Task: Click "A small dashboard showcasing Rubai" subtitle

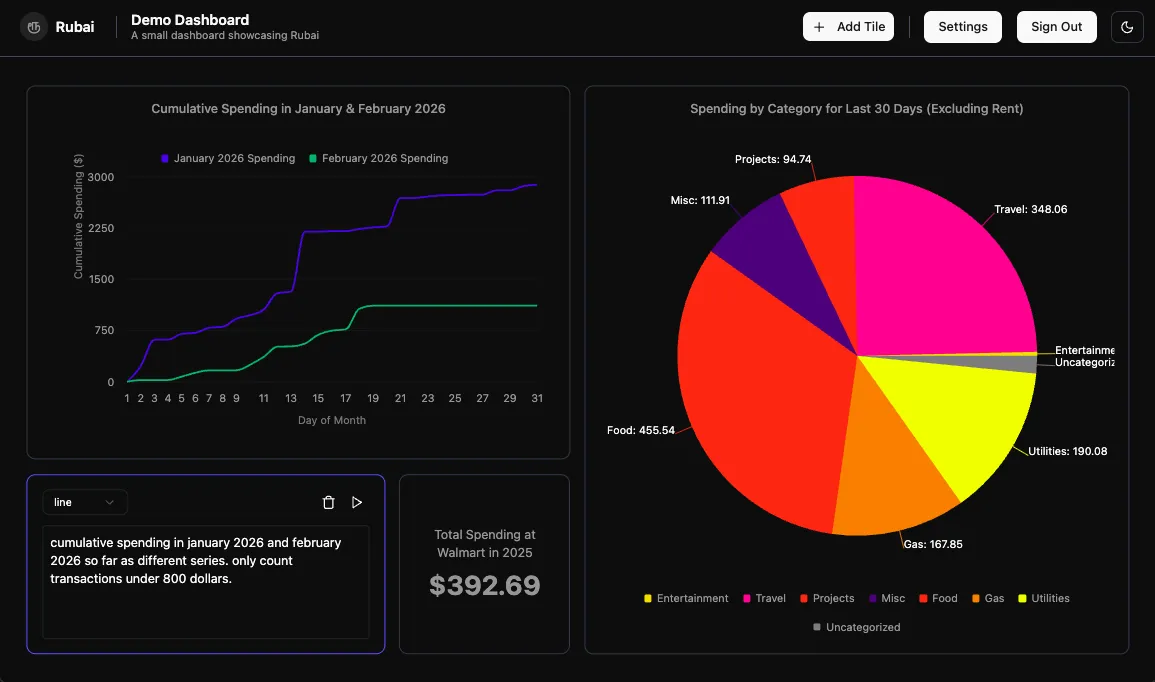Action: point(225,35)
